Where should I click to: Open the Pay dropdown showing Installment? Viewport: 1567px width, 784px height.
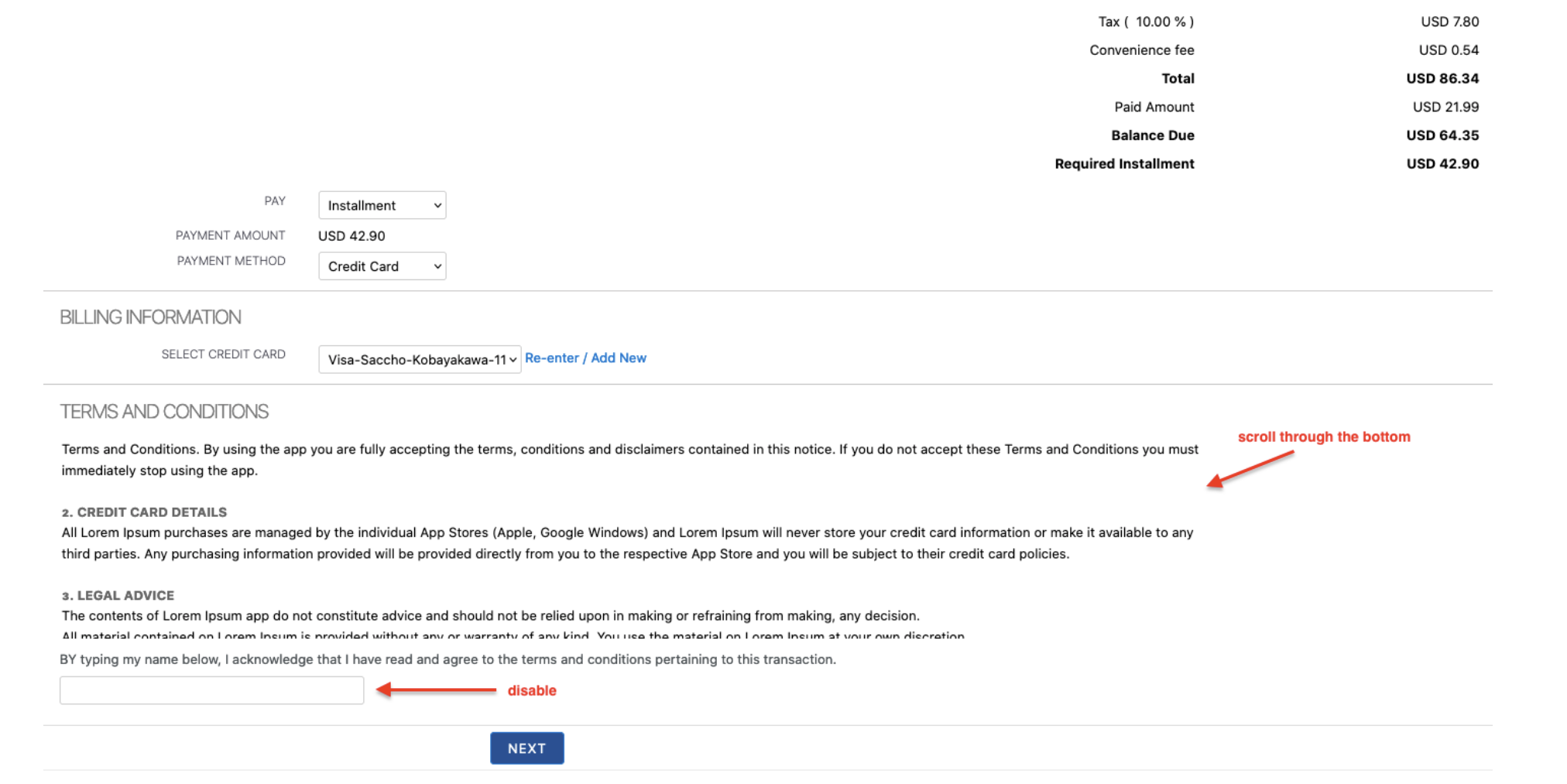(382, 205)
